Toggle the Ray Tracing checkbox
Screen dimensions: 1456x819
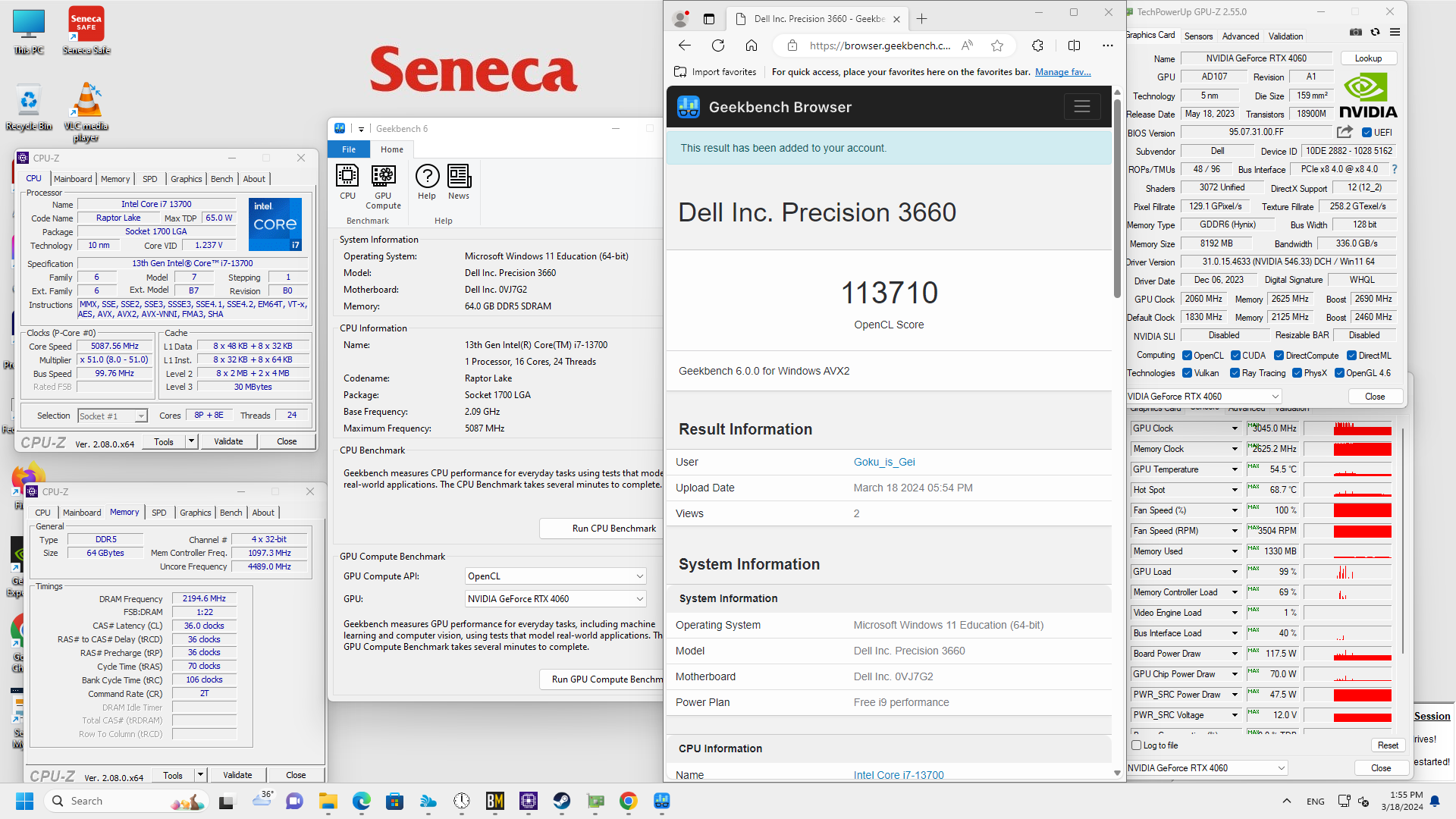tap(1235, 373)
